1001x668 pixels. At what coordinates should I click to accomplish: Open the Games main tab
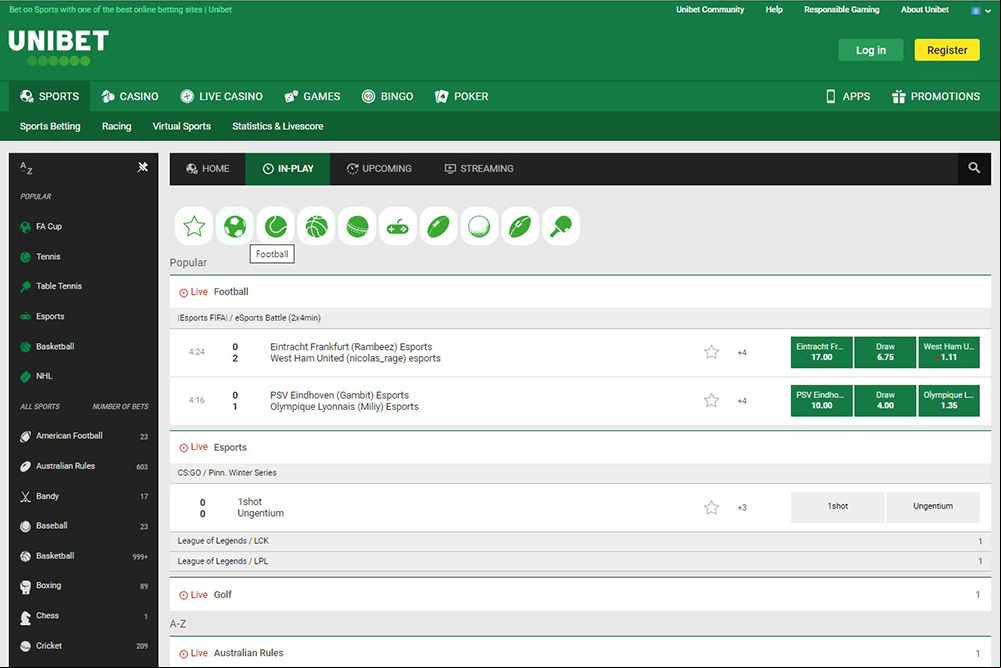312,96
